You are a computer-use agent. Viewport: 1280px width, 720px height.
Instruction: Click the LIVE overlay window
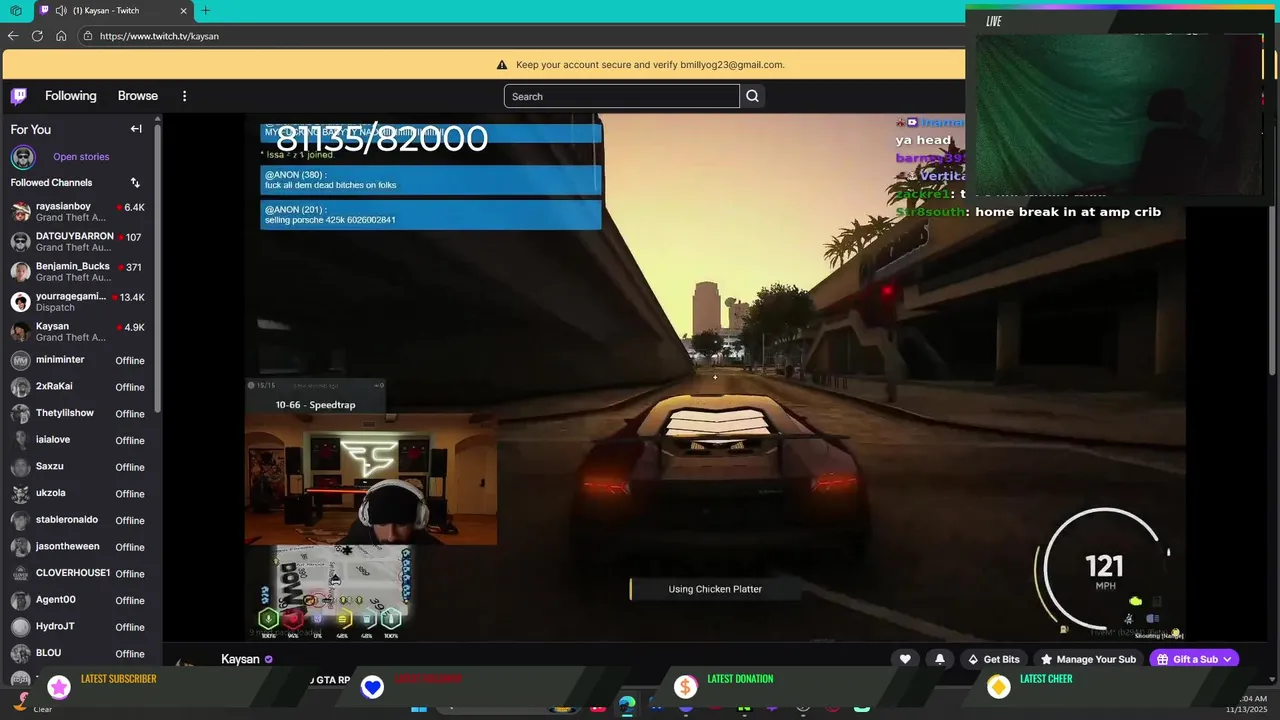point(1122,104)
